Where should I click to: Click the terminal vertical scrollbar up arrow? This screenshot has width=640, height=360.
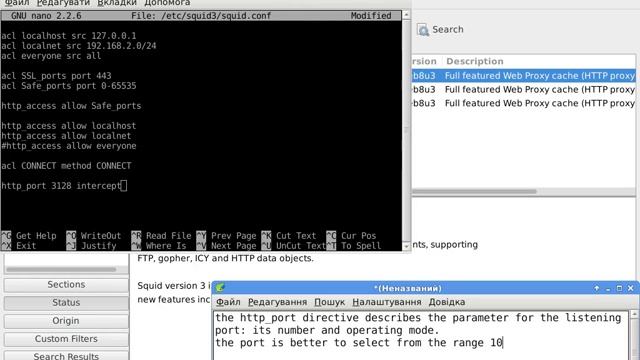pos(406,15)
